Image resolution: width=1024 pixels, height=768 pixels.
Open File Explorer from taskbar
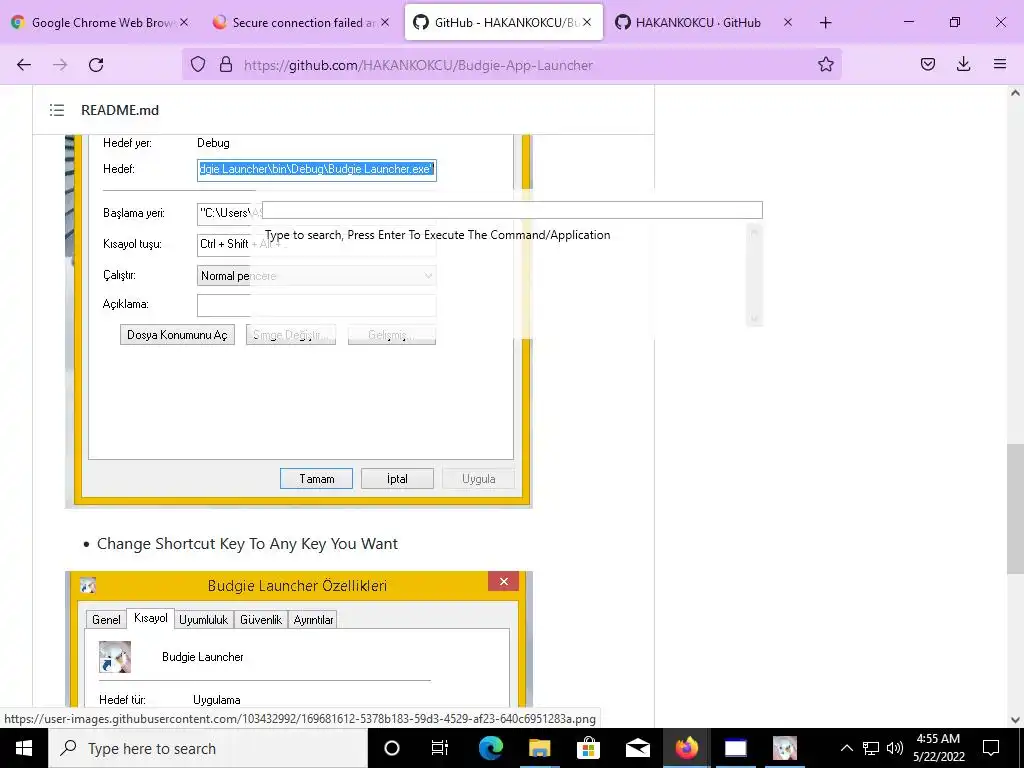539,748
